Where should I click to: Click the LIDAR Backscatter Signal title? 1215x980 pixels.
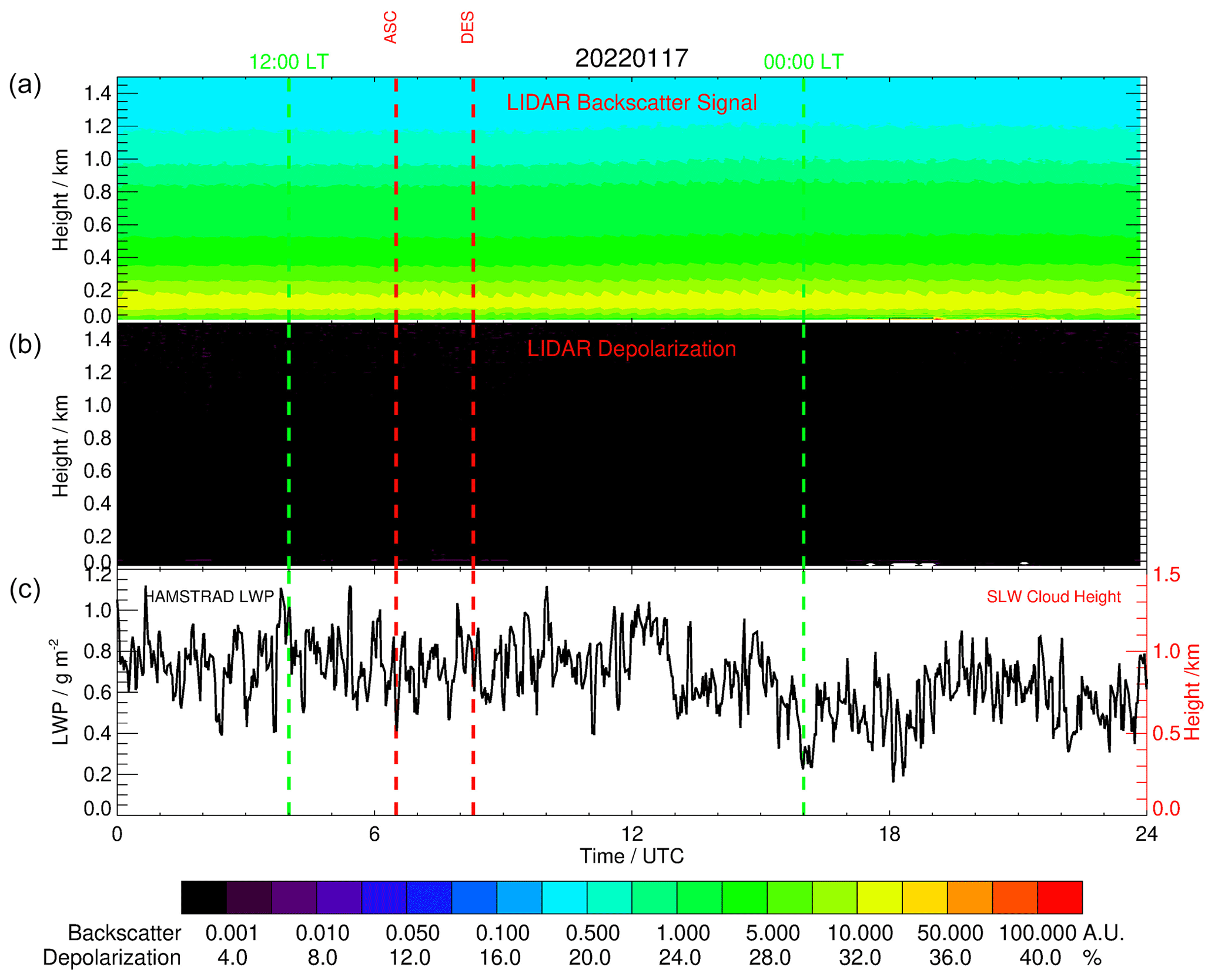[631, 103]
